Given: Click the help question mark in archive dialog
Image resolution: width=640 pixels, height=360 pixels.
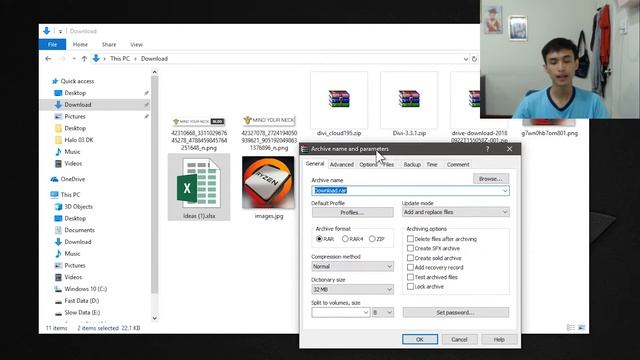Looking at the screenshot, I should click(487, 149).
